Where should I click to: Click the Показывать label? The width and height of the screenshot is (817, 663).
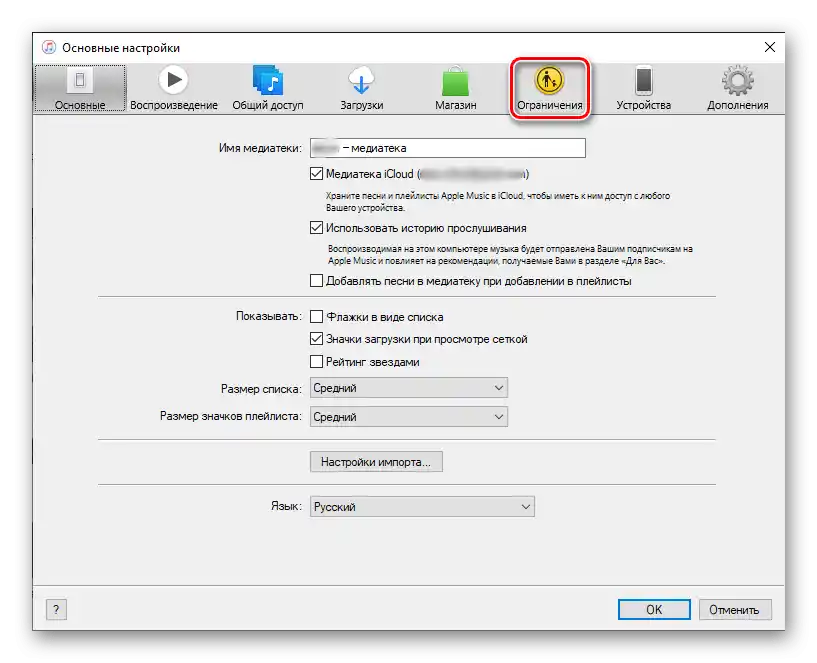(x=269, y=316)
